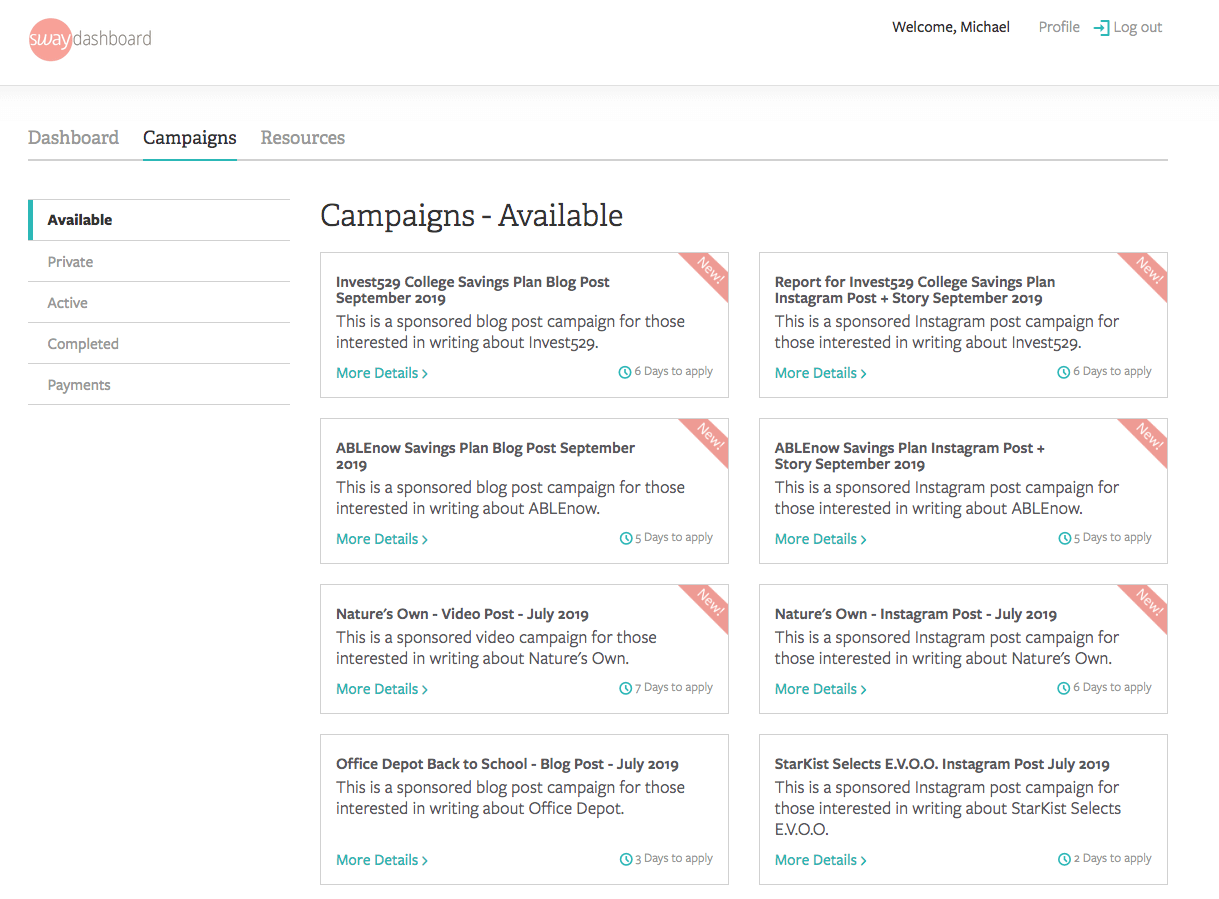Click title "StarKist Selects E.V.O.O. Instagram Post July 2019"
1219x899 pixels.
942,764
